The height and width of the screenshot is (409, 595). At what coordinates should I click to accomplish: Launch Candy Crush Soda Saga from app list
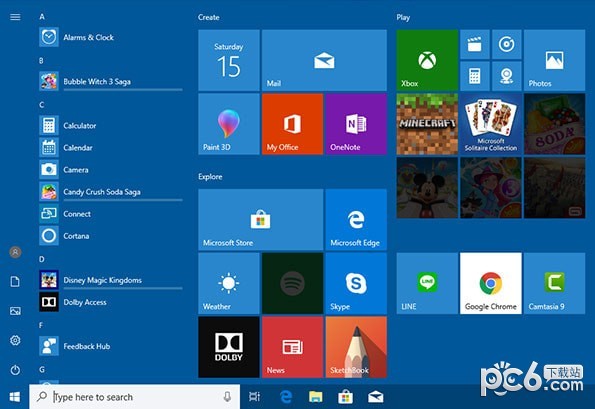click(x=110, y=192)
